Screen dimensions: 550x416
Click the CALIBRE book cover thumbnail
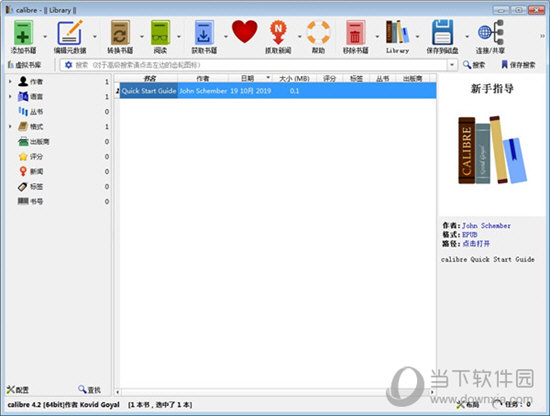(x=492, y=150)
